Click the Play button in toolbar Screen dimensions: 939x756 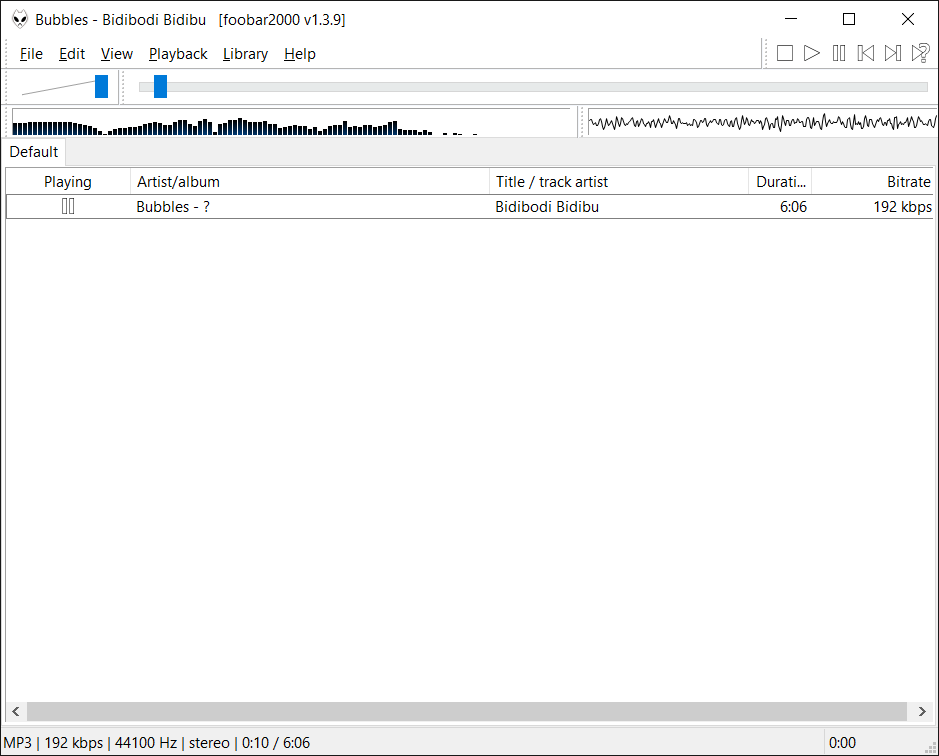click(811, 53)
